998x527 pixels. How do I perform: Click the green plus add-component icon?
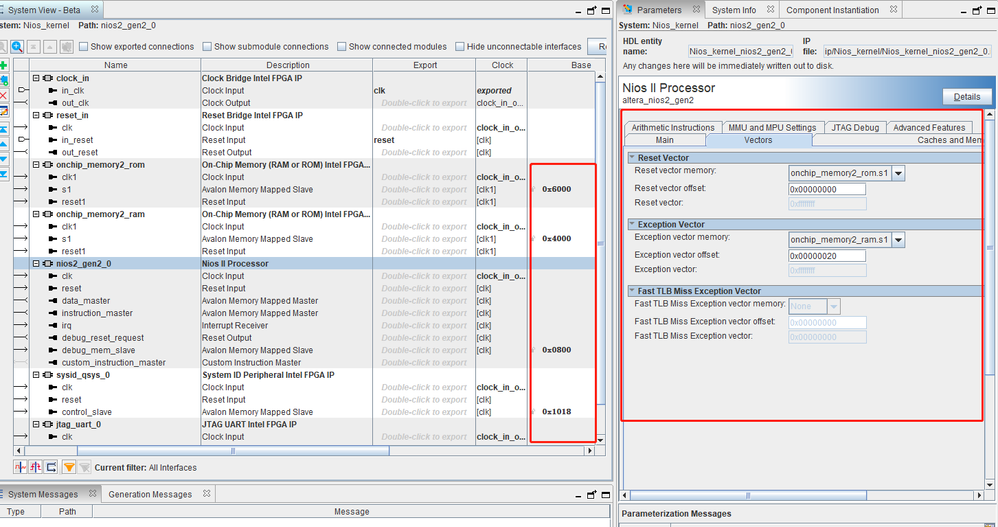[3, 66]
